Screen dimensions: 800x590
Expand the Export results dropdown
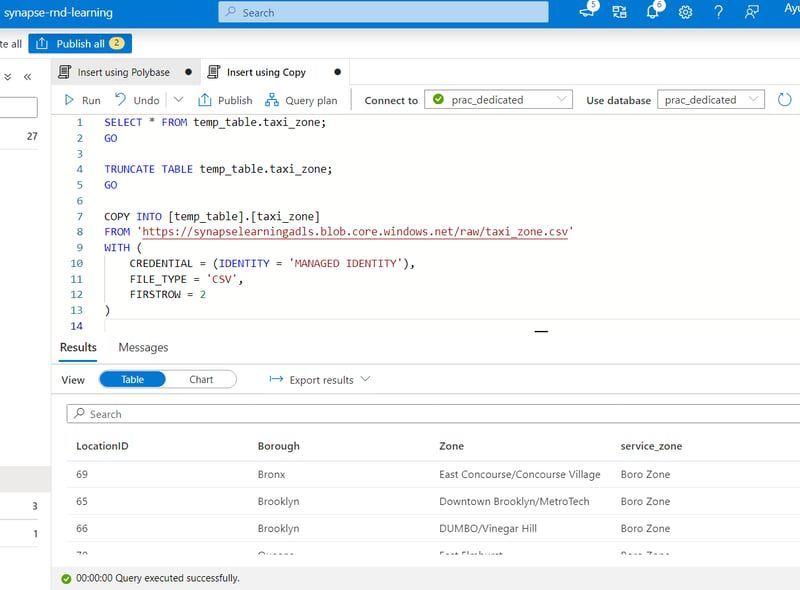coord(365,379)
